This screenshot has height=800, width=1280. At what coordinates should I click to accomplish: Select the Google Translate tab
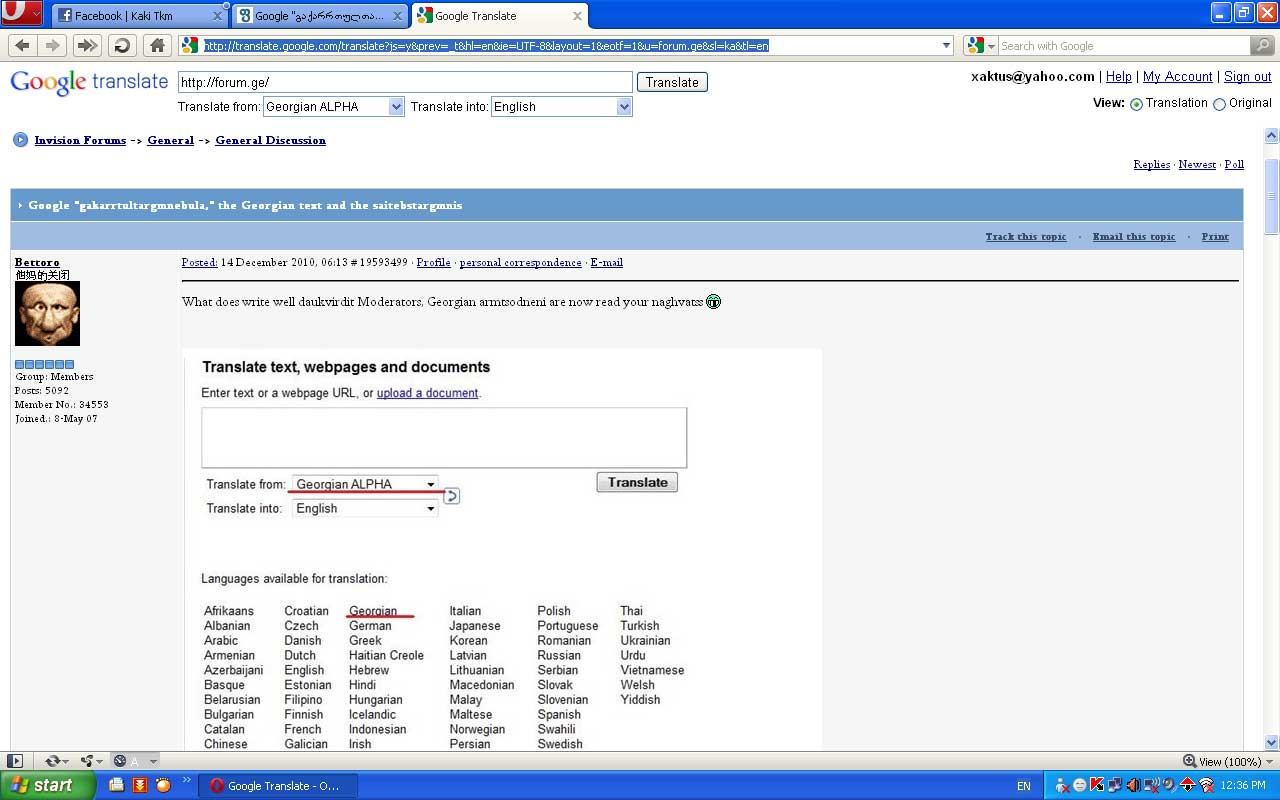pos(500,15)
